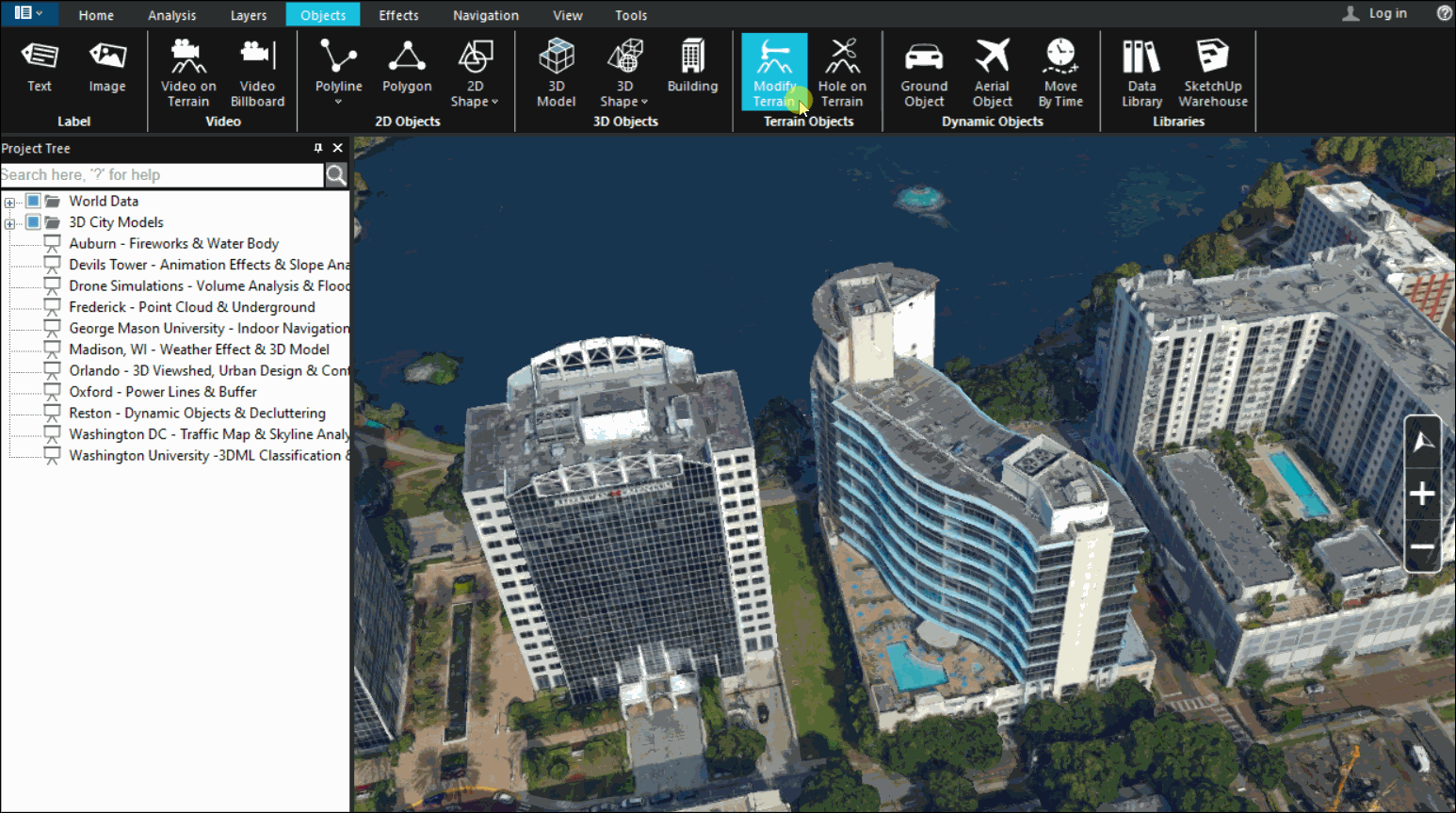Open Washington DC - Traffic Map item
This screenshot has width=1456, height=813.
tap(209, 434)
